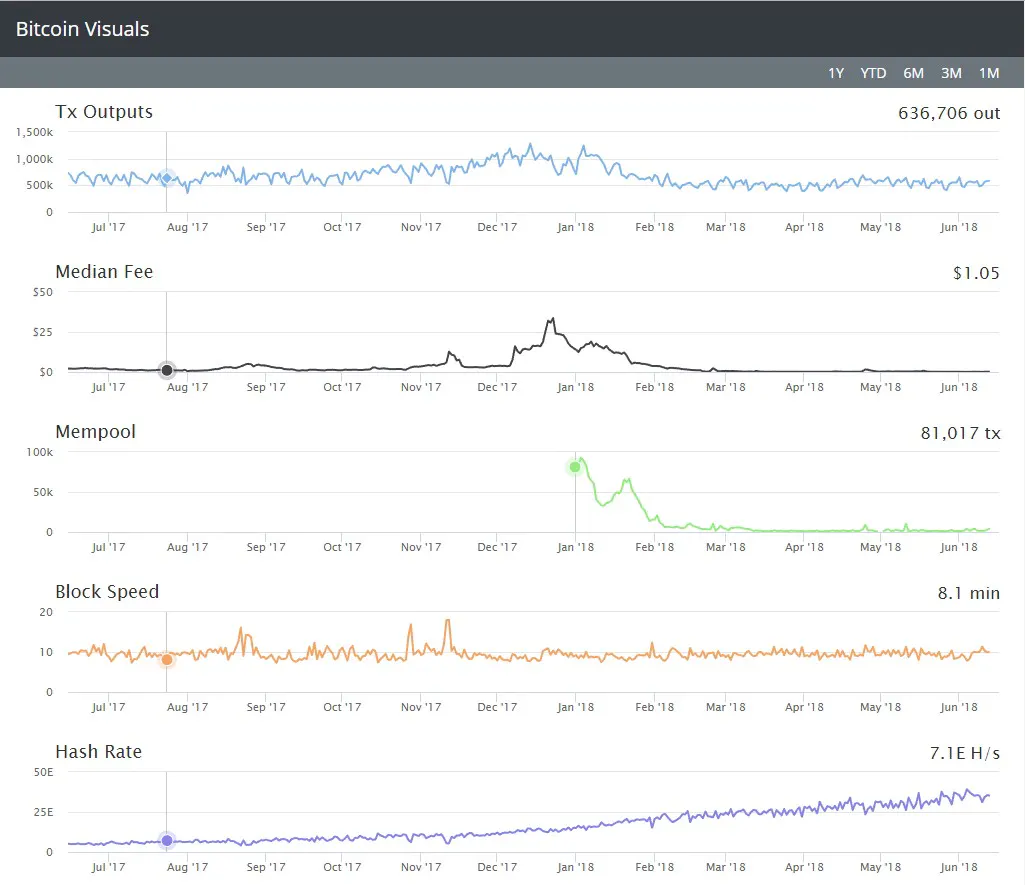Click the Bitcoin Visuals header title
Image resolution: width=1025 pixels, height=885 pixels.
pyautogui.click(x=82, y=29)
